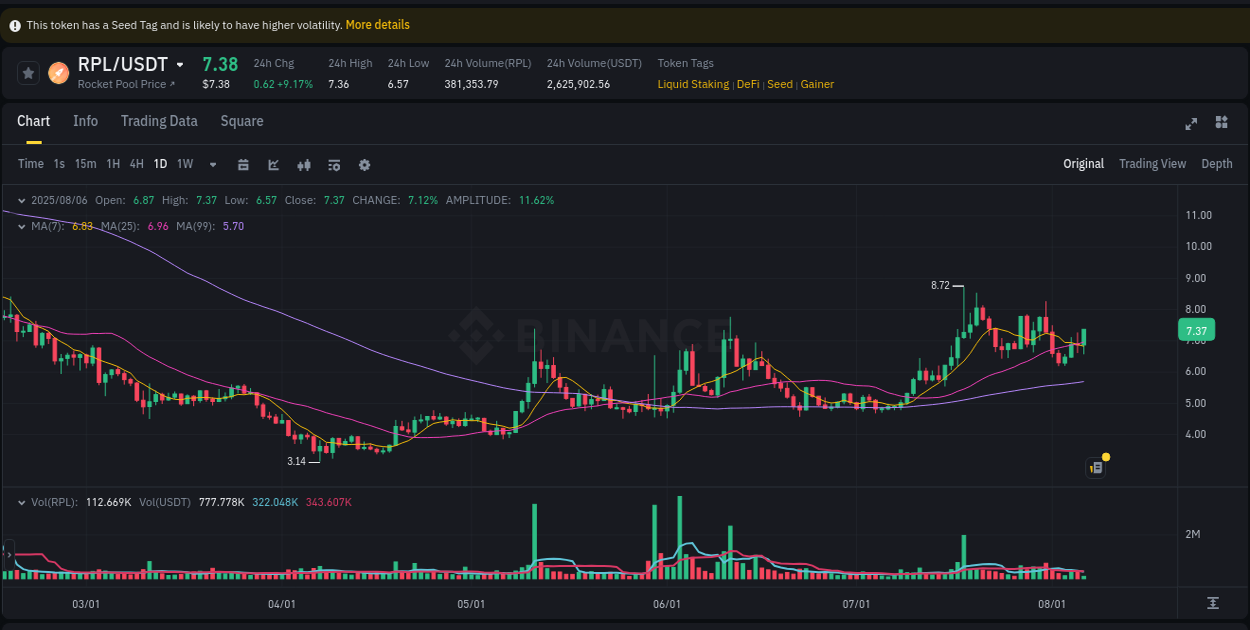This screenshot has width=1250, height=630.
Task: Open the layout grid icon near fullscreen arrows
Action: click(x=1221, y=122)
